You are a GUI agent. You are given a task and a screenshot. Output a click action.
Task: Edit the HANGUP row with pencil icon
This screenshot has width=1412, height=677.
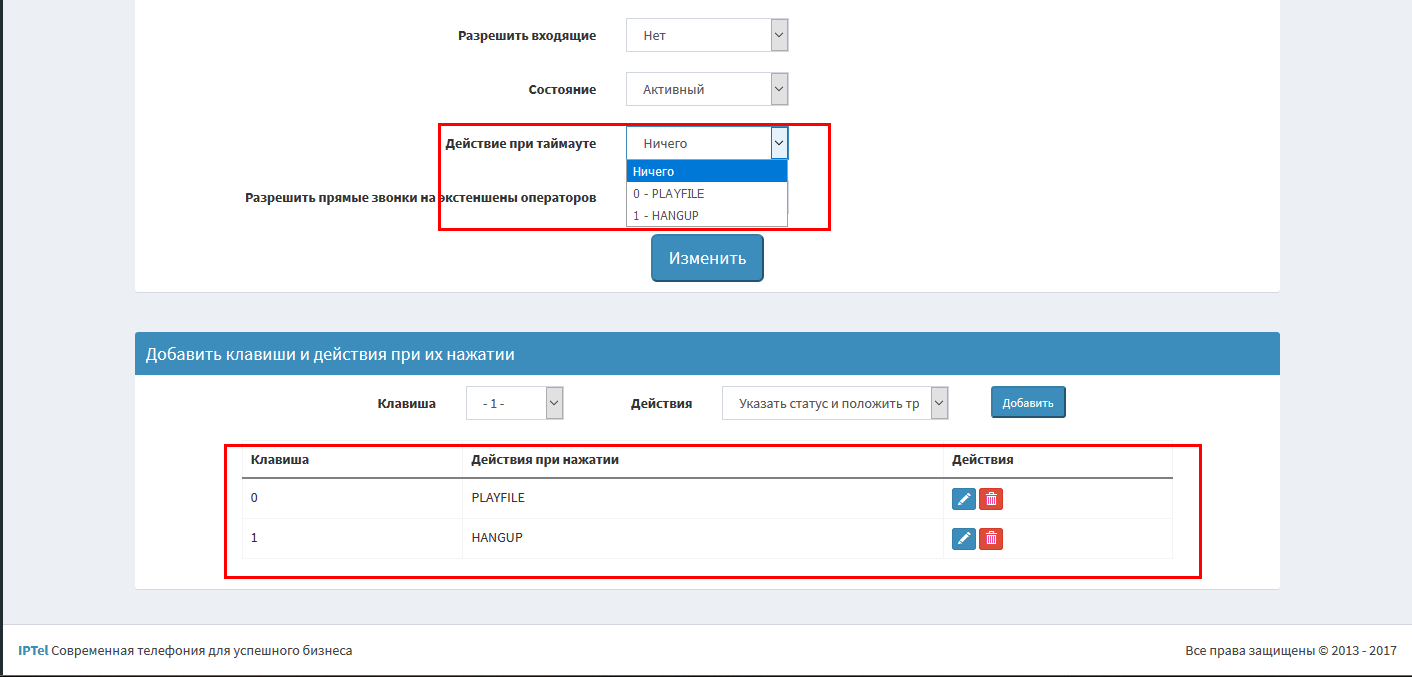point(963,539)
